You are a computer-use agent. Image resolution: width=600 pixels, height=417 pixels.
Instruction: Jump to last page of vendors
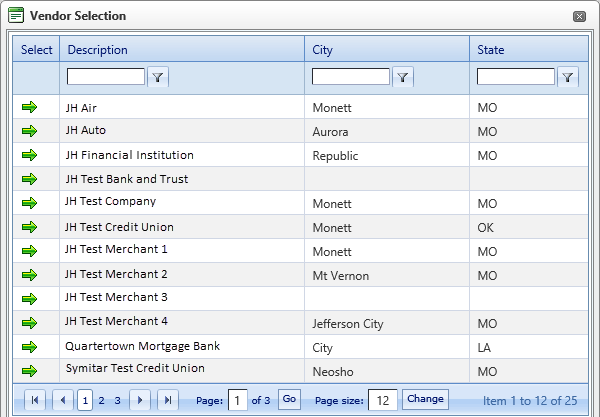(168, 400)
